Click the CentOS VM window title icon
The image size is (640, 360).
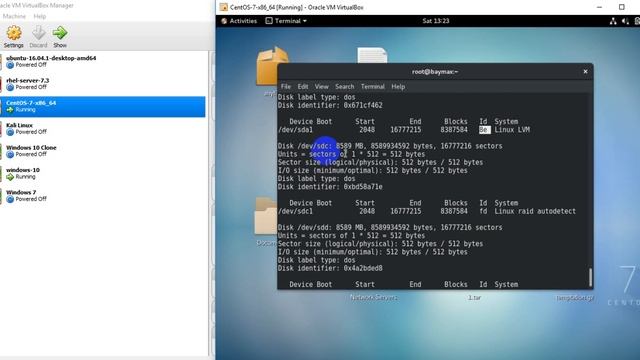pos(223,7)
